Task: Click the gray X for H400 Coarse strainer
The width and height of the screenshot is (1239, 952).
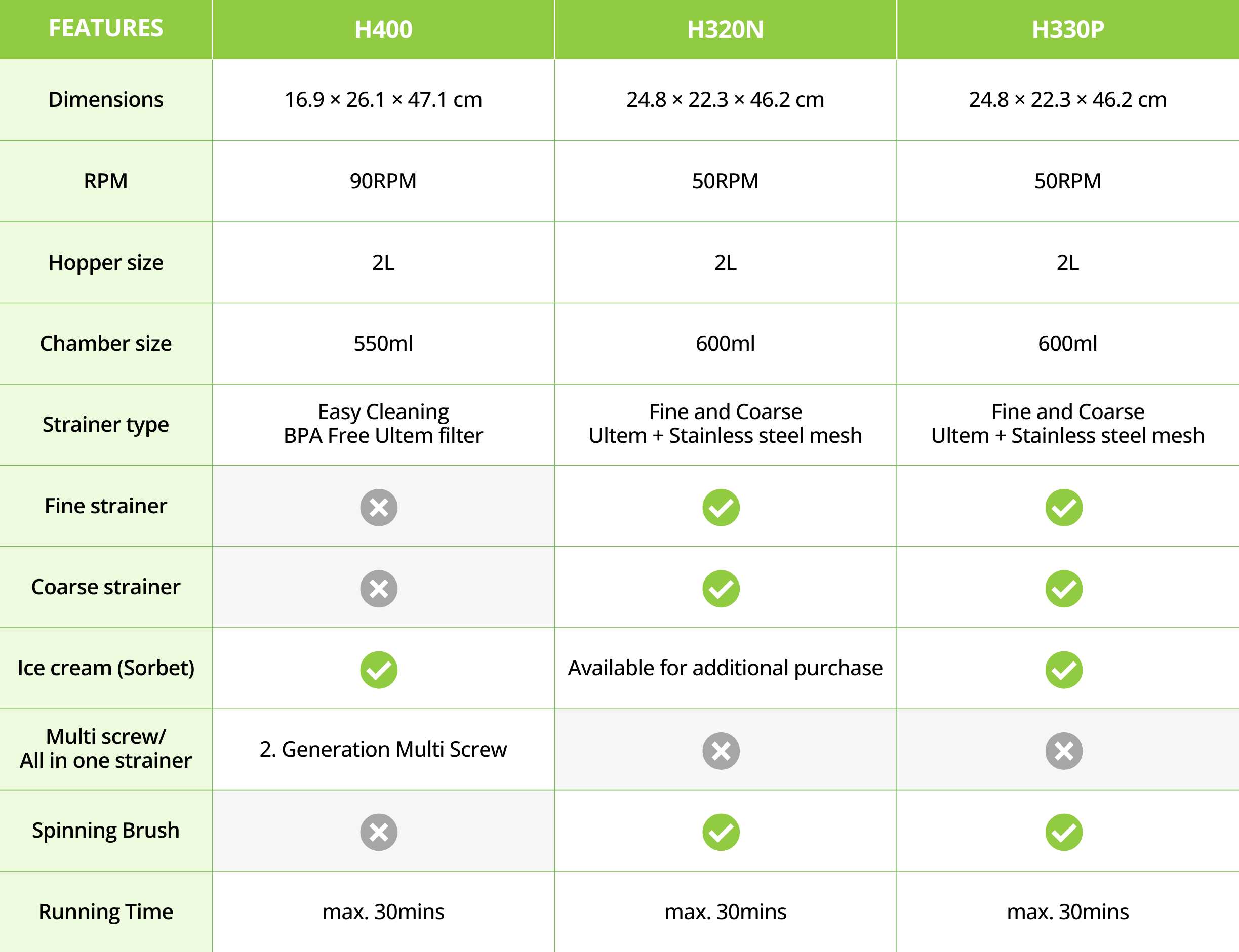Action: point(379,588)
